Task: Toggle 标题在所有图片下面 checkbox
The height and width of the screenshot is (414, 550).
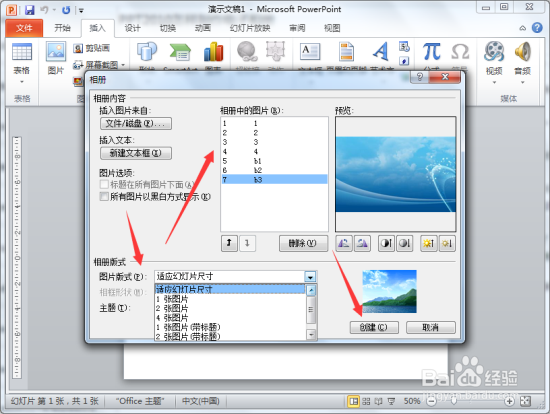Action: 104,184
